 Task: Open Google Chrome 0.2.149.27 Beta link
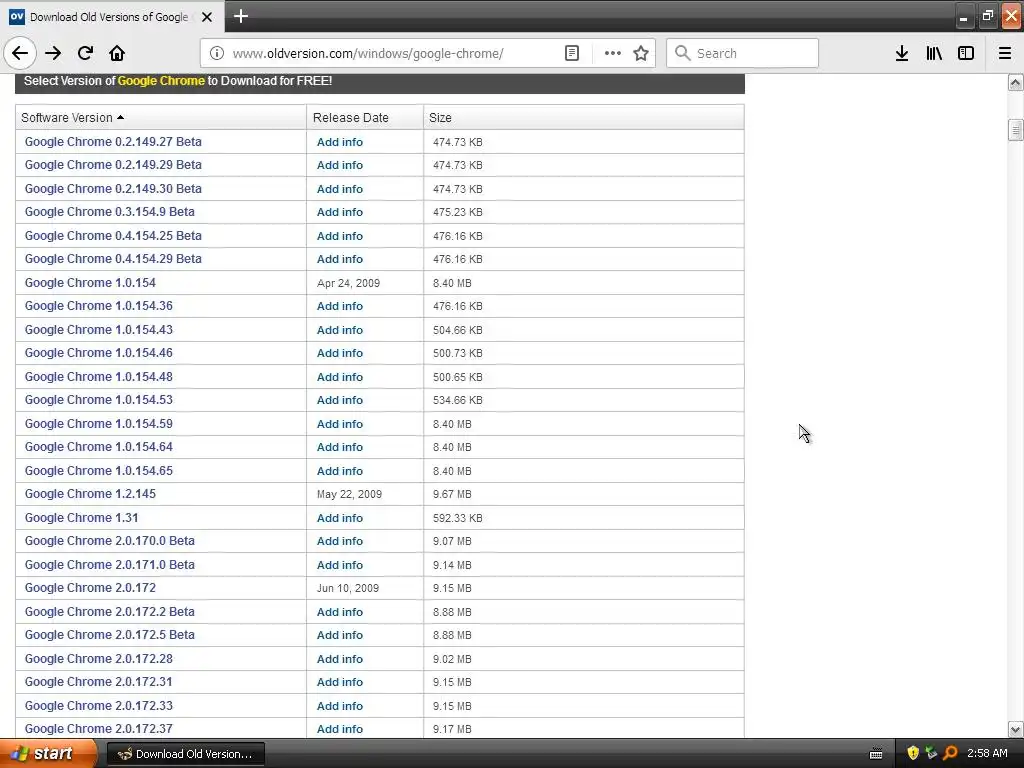pos(113,142)
